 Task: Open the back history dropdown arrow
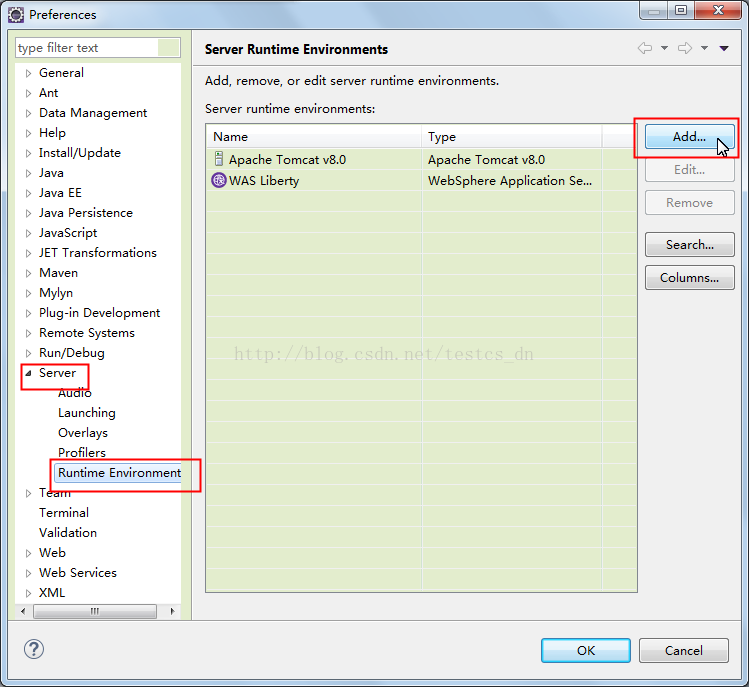[x=664, y=48]
